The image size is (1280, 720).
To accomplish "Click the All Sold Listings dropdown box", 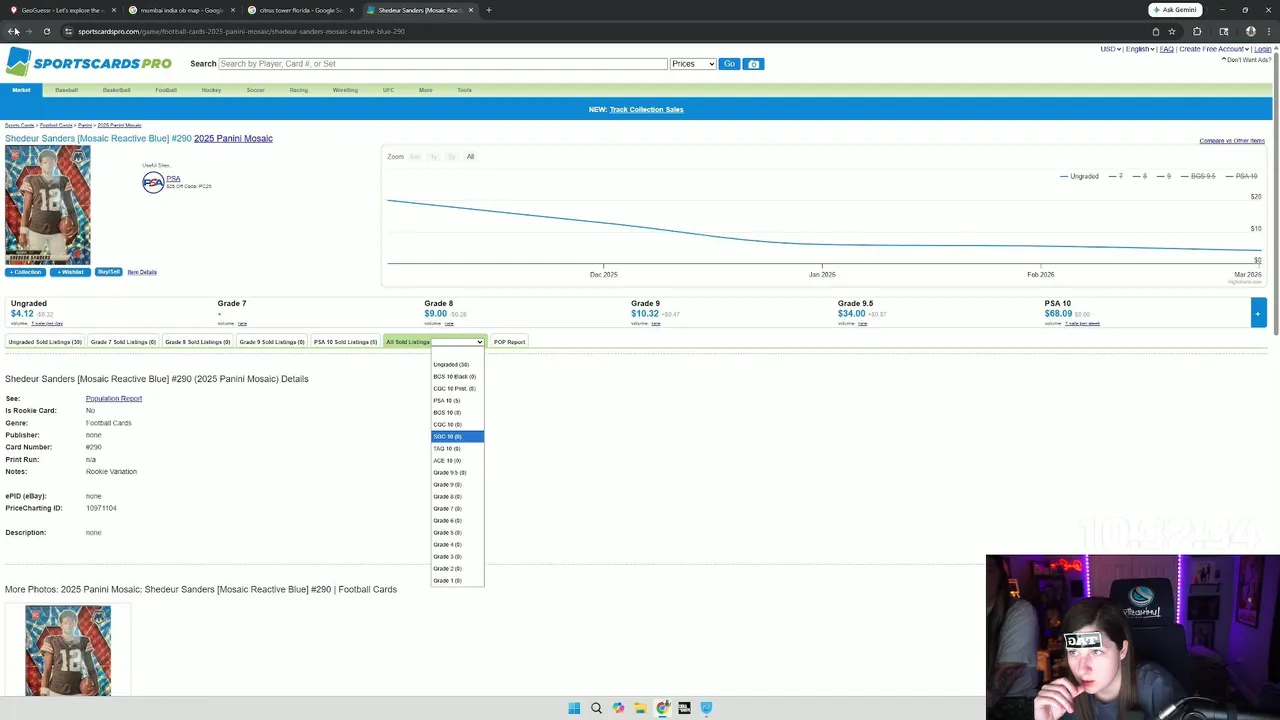I will click(457, 342).
